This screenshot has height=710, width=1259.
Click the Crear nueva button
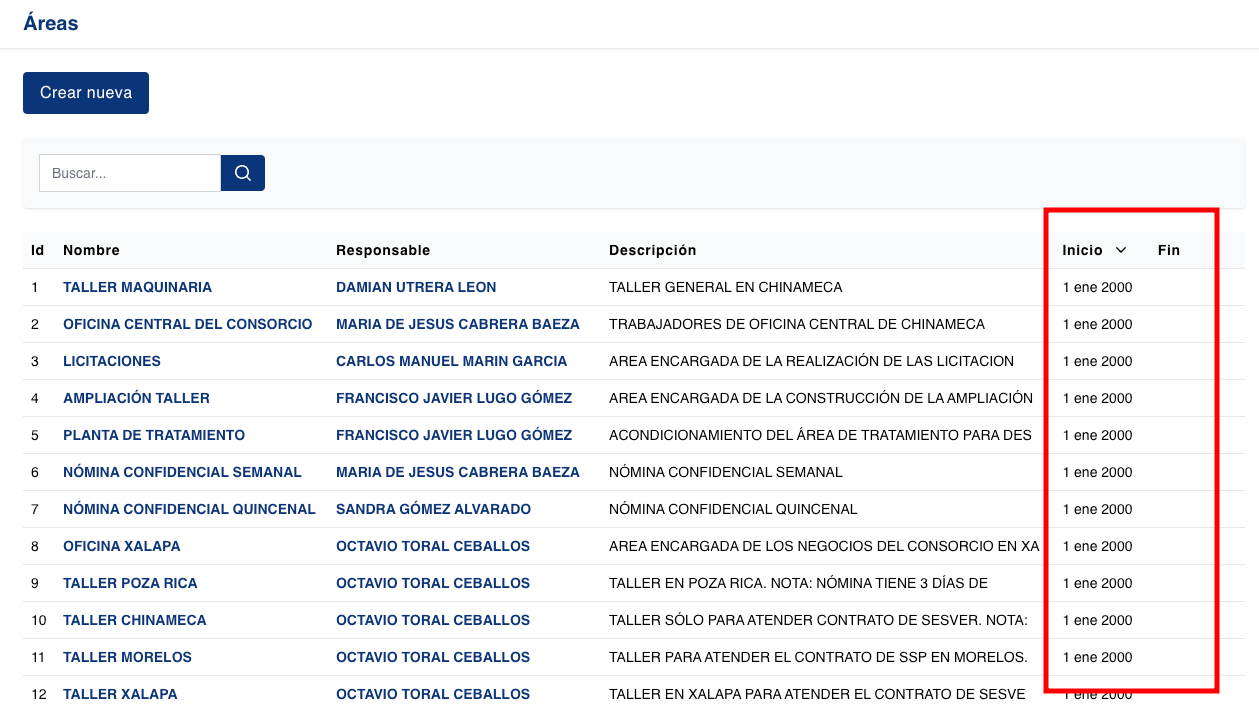pos(85,92)
